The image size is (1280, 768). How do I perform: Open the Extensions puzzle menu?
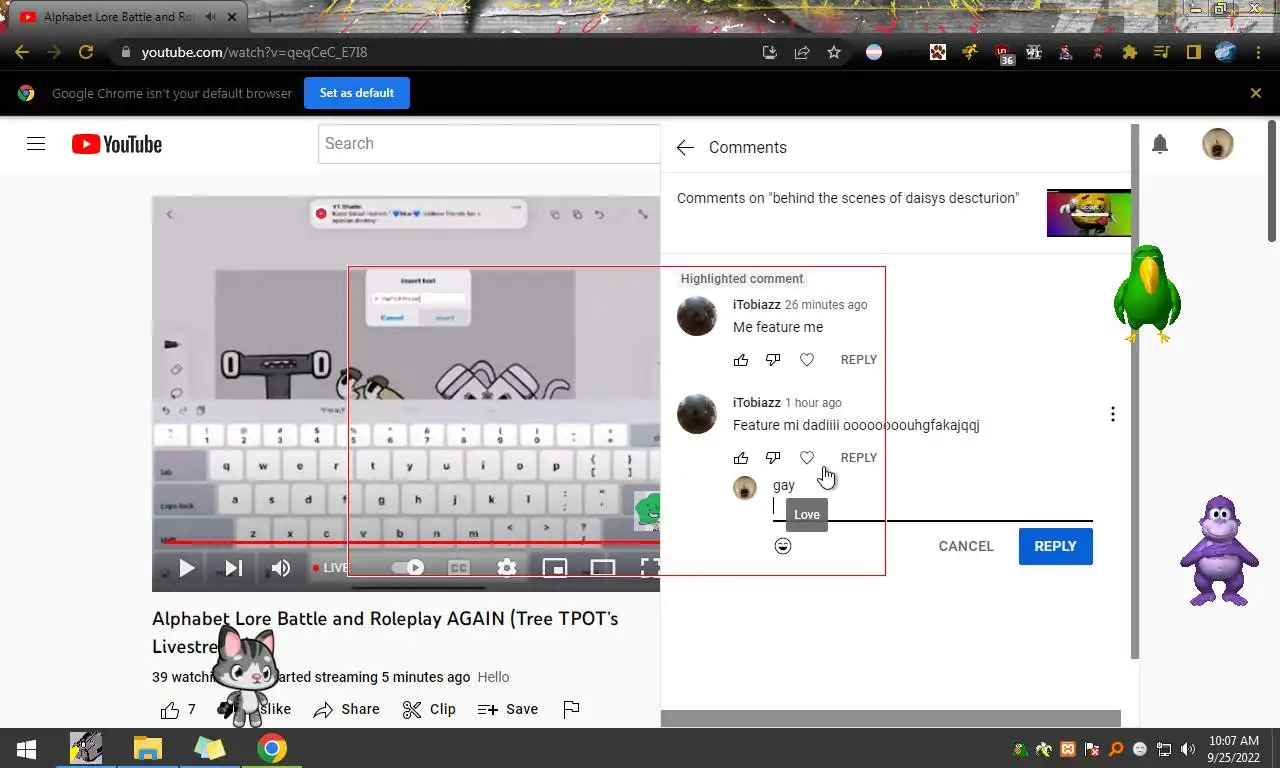[x=1130, y=52]
